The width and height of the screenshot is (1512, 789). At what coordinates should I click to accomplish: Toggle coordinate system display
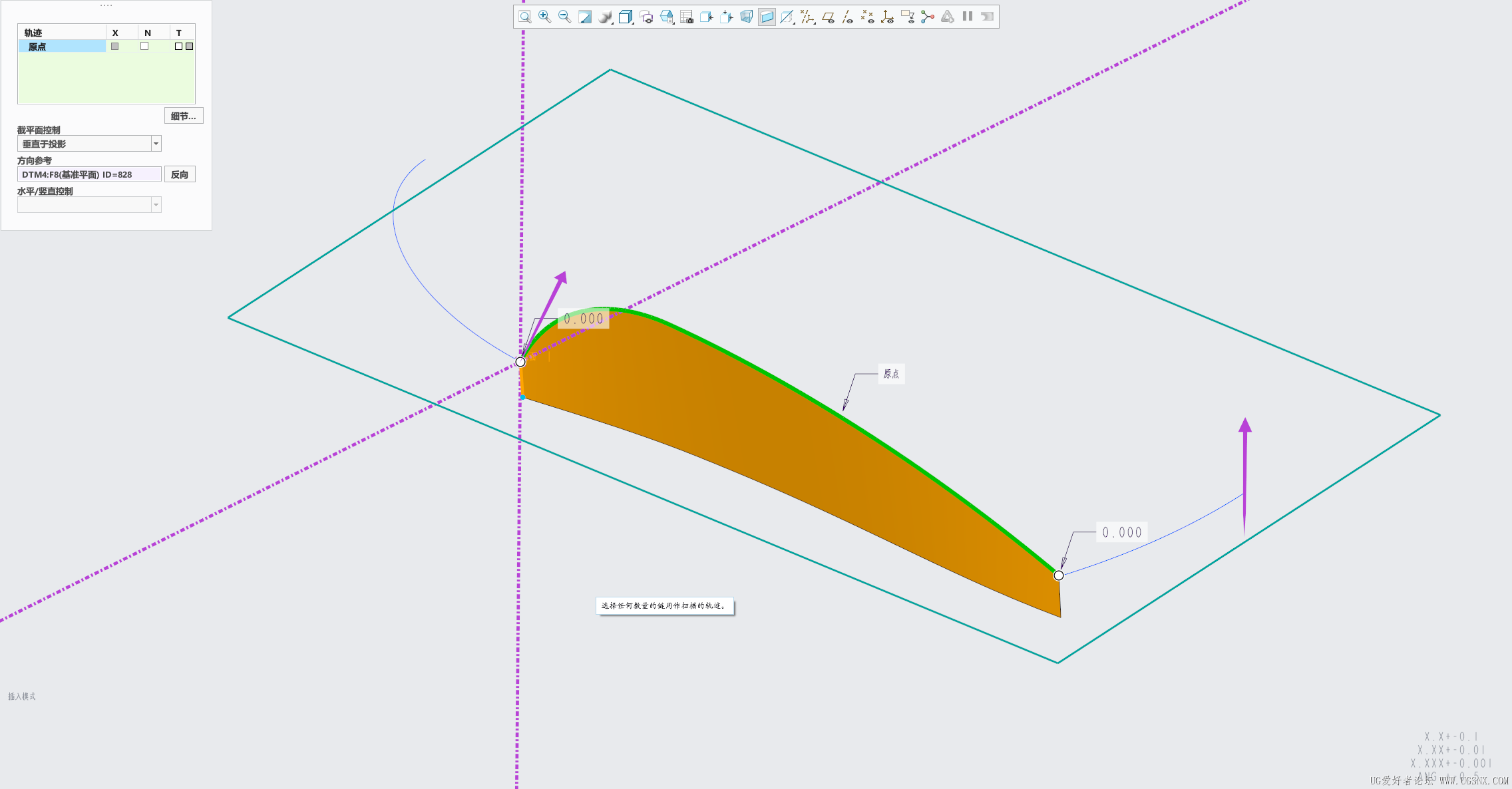click(x=887, y=17)
